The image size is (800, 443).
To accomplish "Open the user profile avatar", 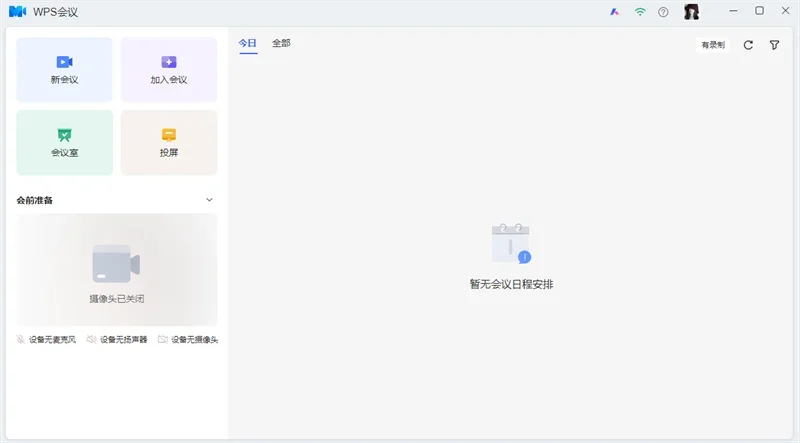I will click(691, 12).
